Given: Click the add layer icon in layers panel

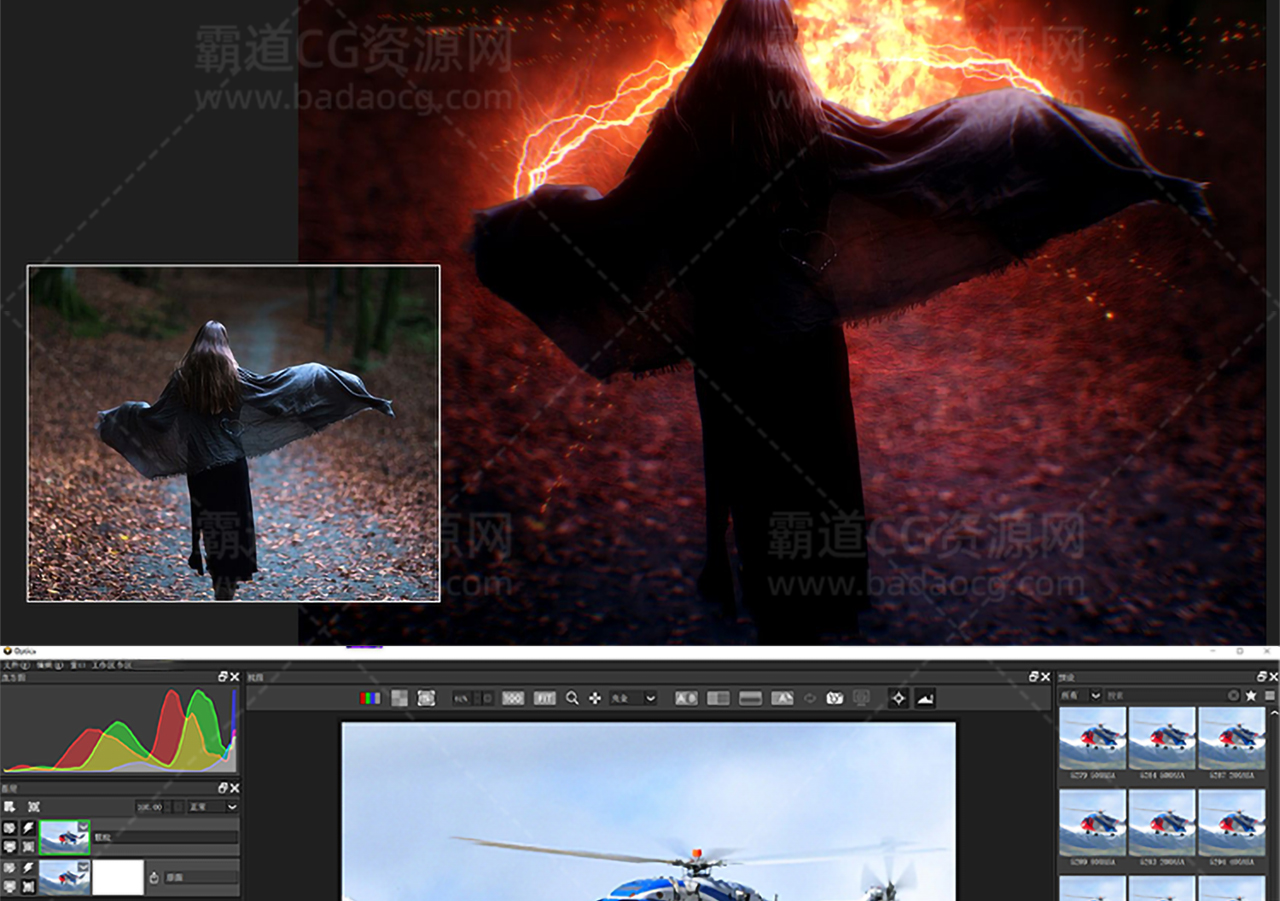Looking at the screenshot, I should (10, 806).
